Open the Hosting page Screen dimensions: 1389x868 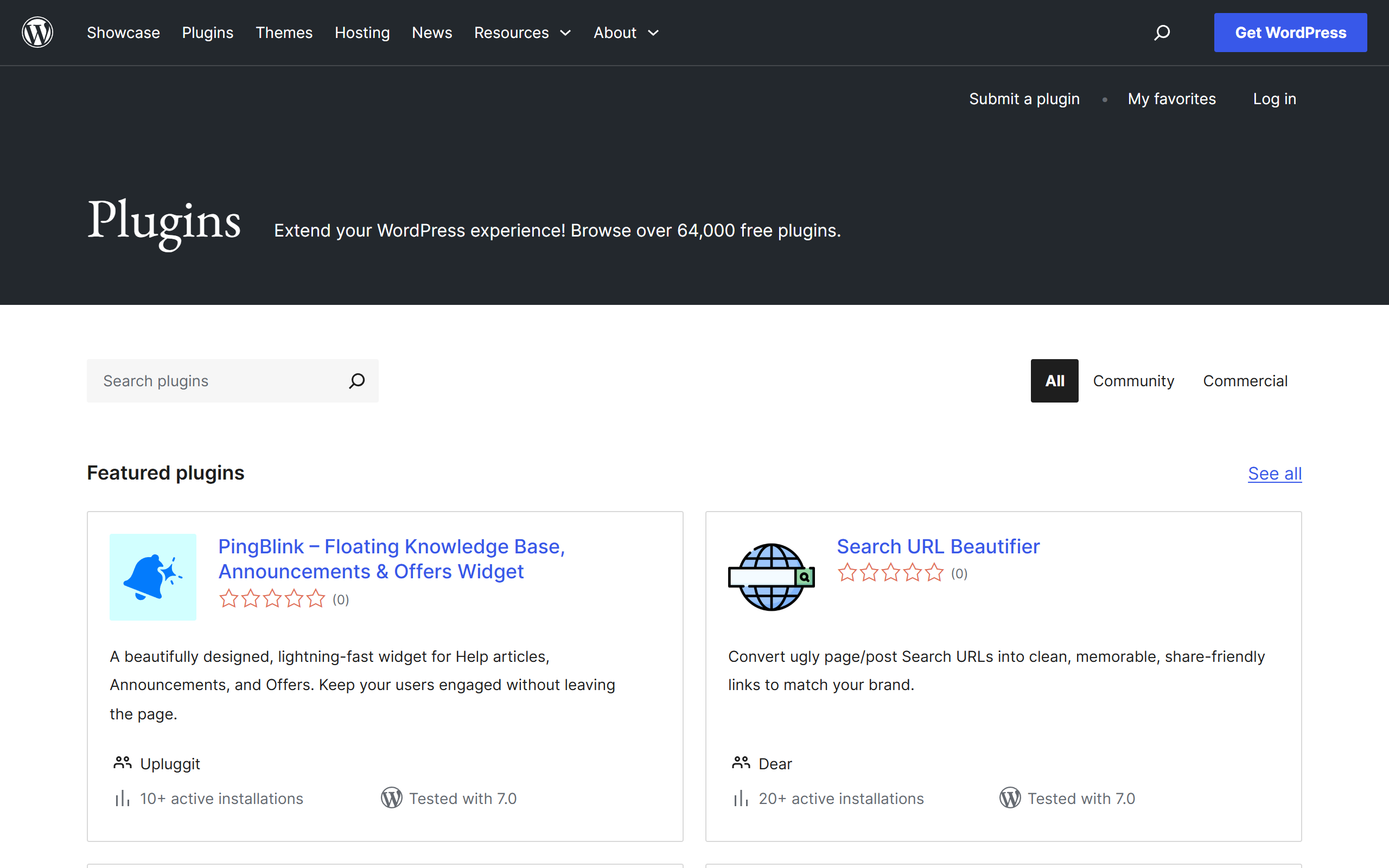[x=362, y=33]
